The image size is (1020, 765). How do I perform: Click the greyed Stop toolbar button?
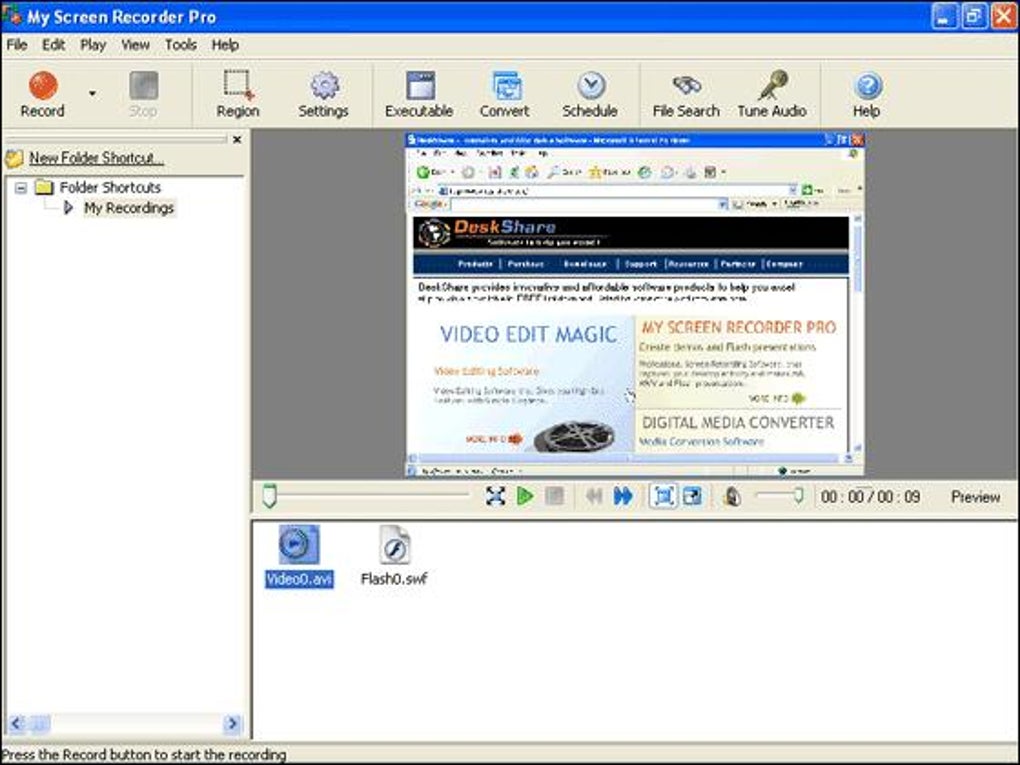point(143,94)
